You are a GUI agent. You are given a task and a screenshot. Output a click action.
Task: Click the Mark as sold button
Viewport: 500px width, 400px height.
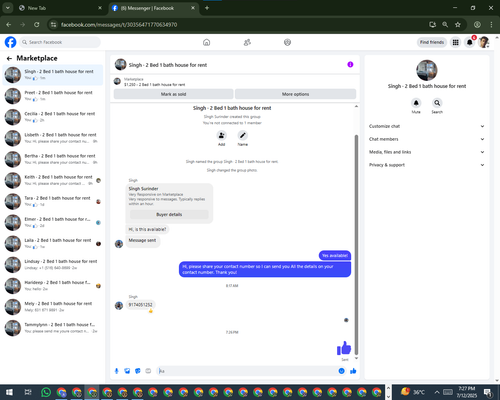173,94
